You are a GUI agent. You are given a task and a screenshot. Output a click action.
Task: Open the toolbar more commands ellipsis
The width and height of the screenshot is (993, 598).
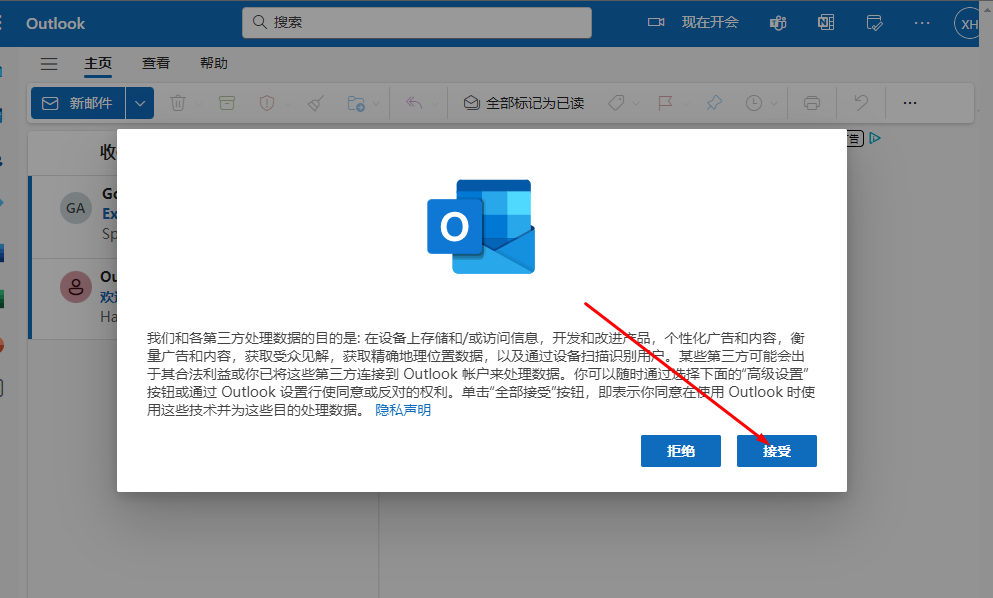coord(910,103)
